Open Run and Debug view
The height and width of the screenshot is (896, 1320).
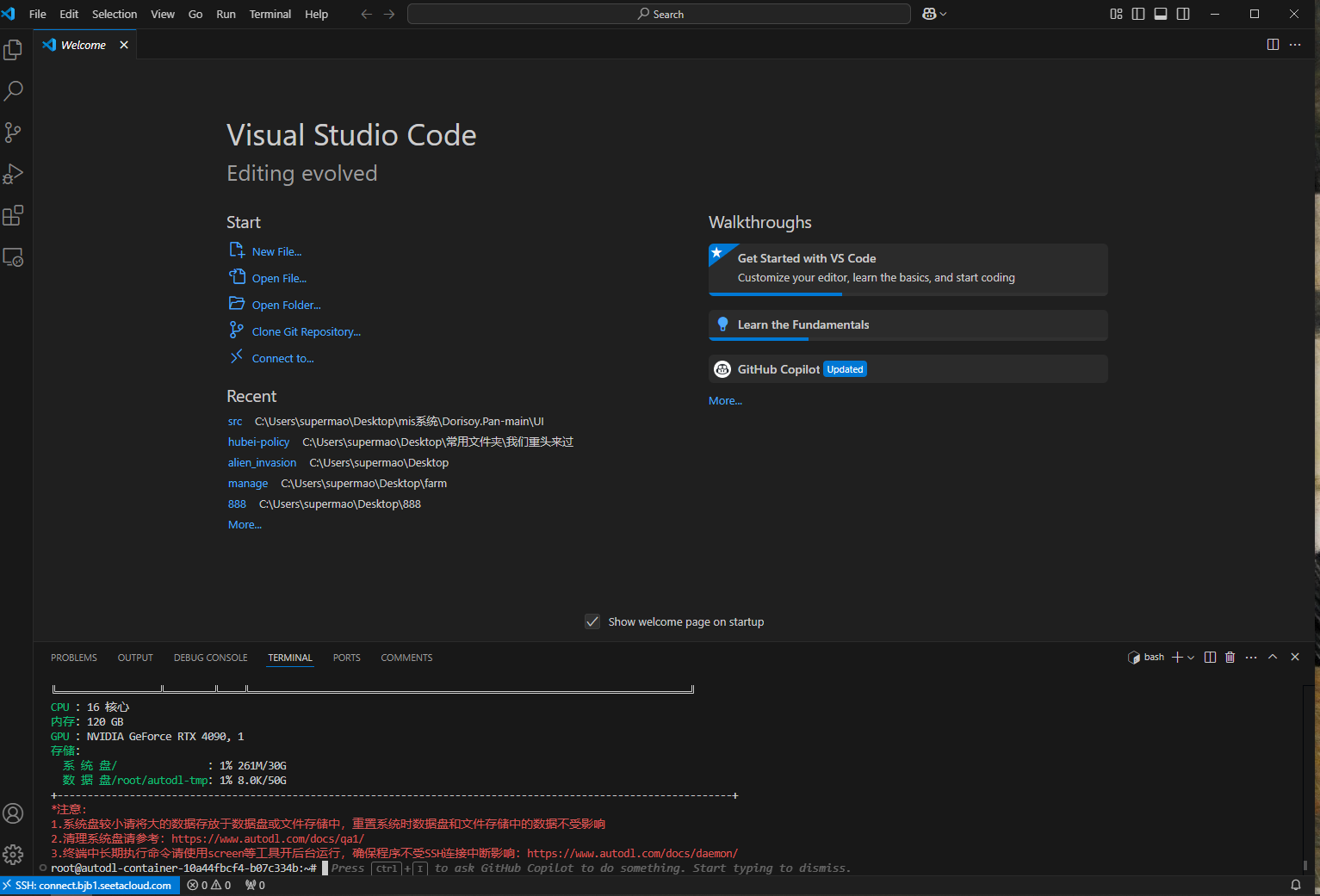[13, 174]
